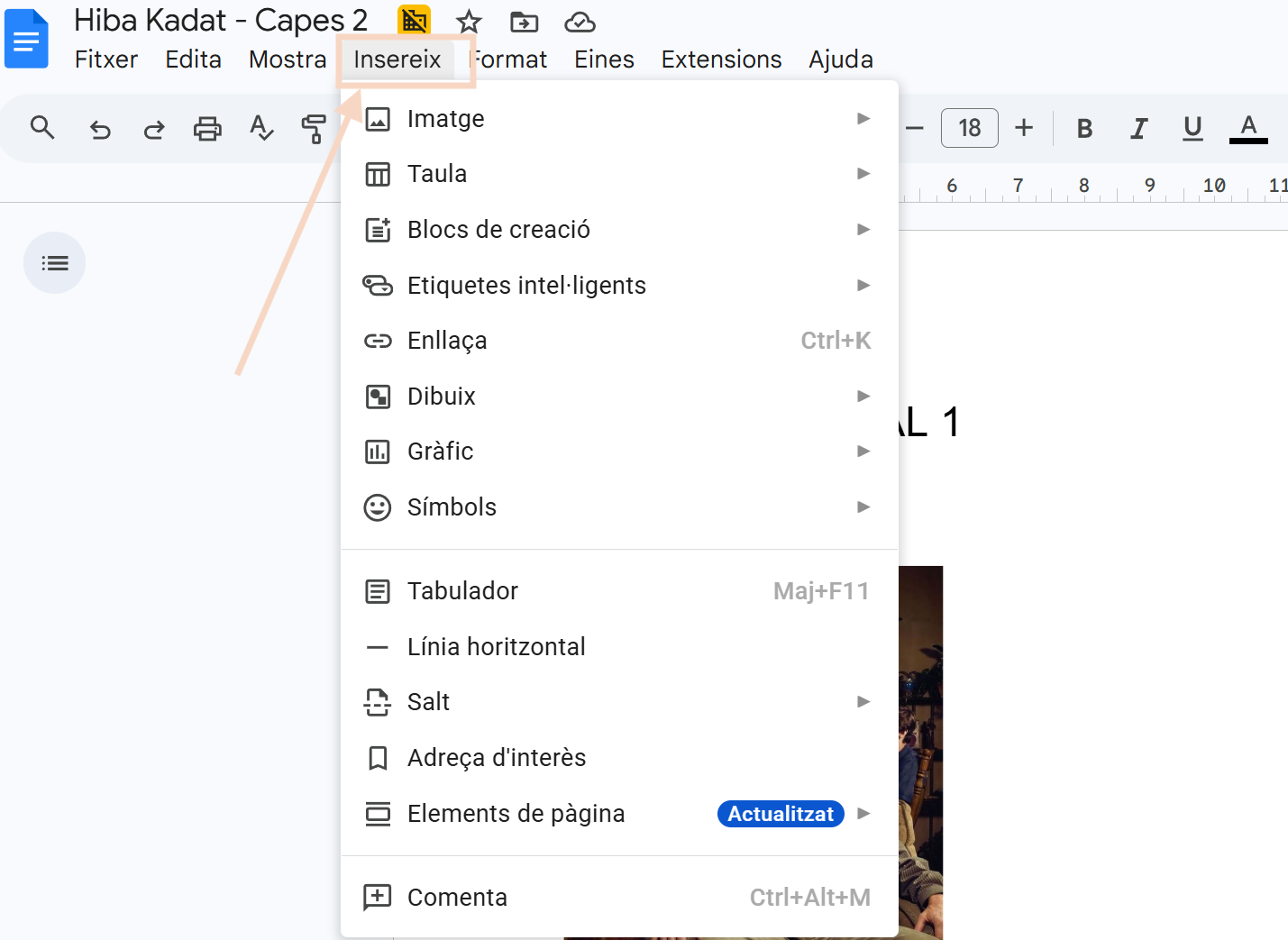
Task: Expand the Imatge submenu
Action: (619, 119)
